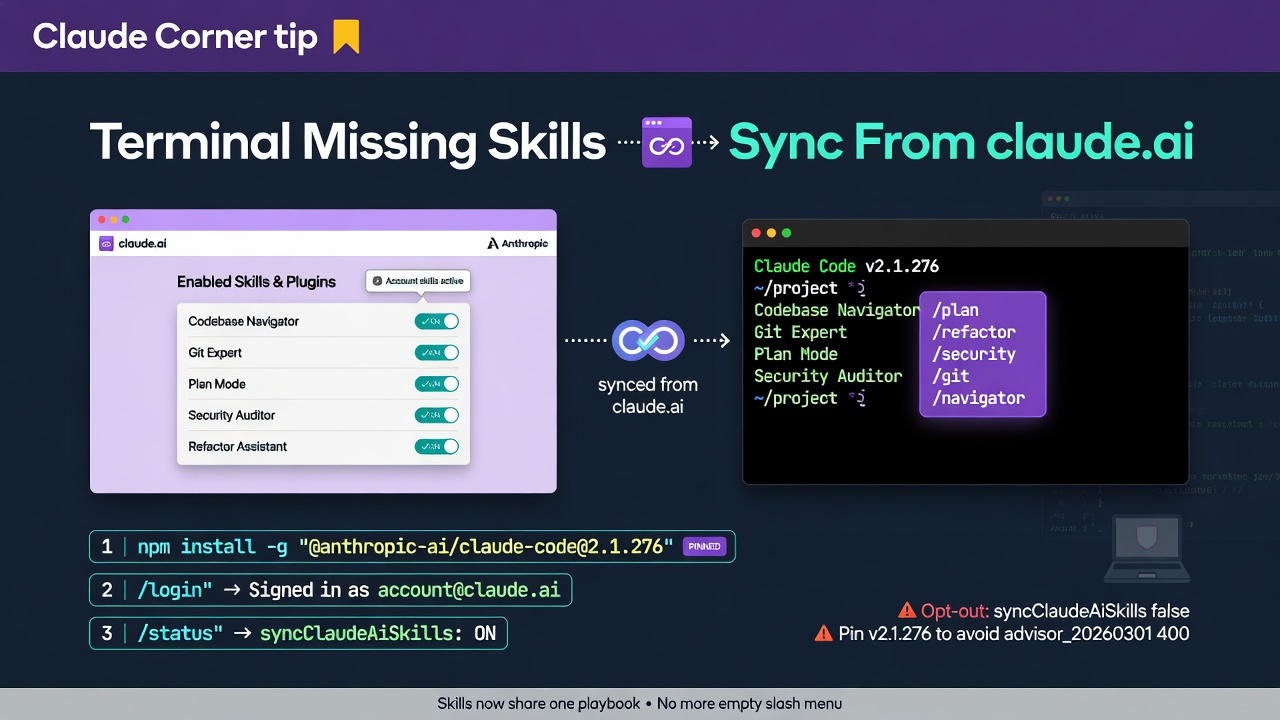Pick /git from the slash menu
This screenshot has width=1280, height=720.
[x=950, y=376]
